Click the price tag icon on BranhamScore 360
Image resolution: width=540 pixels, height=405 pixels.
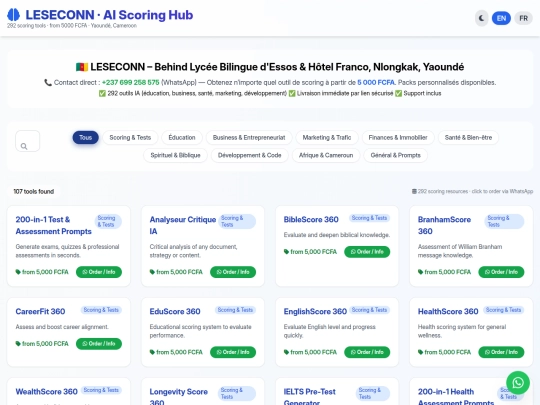pyautogui.click(x=420, y=272)
